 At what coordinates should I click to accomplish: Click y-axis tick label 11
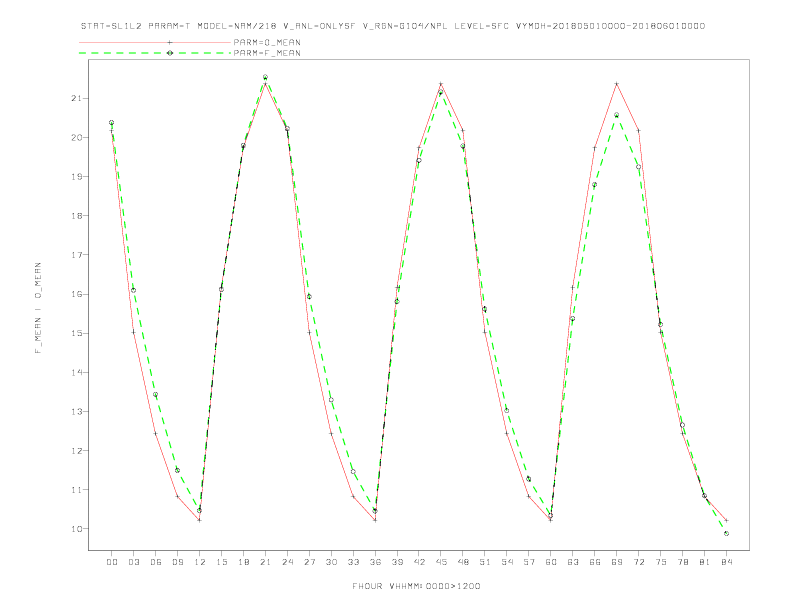pos(77,490)
